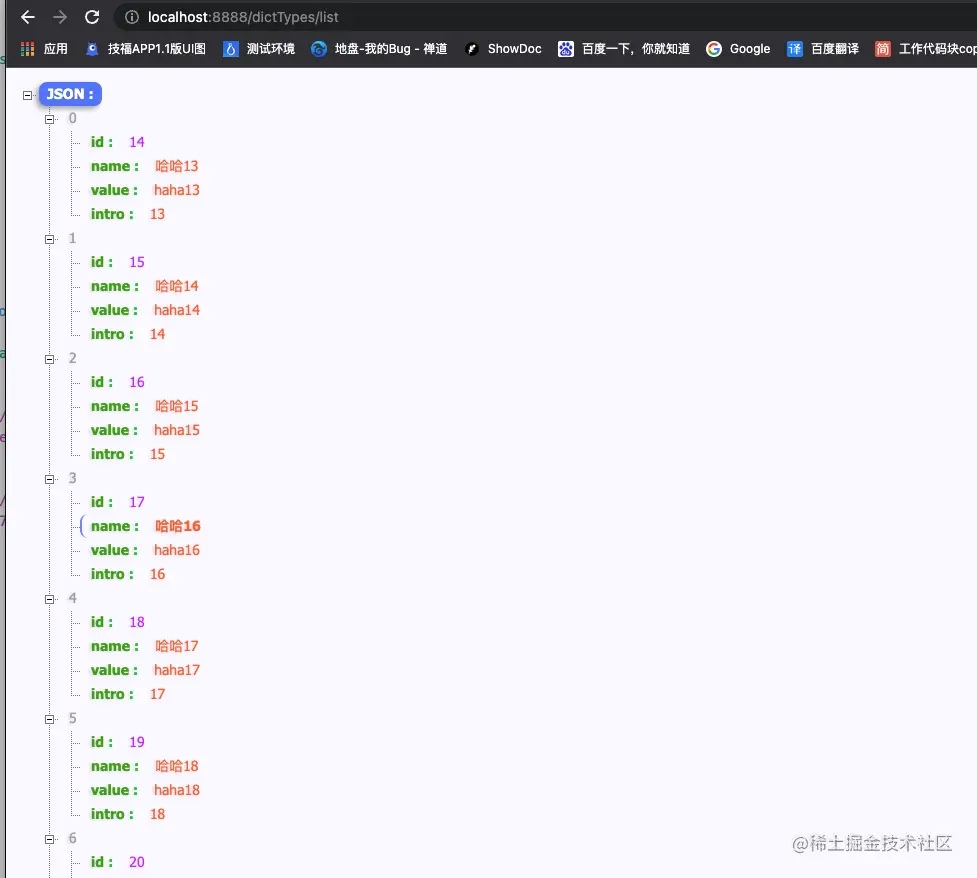Viewport: 977px width, 878px height.
Task: Open the 百度翻译 bookmark
Action: (822, 49)
